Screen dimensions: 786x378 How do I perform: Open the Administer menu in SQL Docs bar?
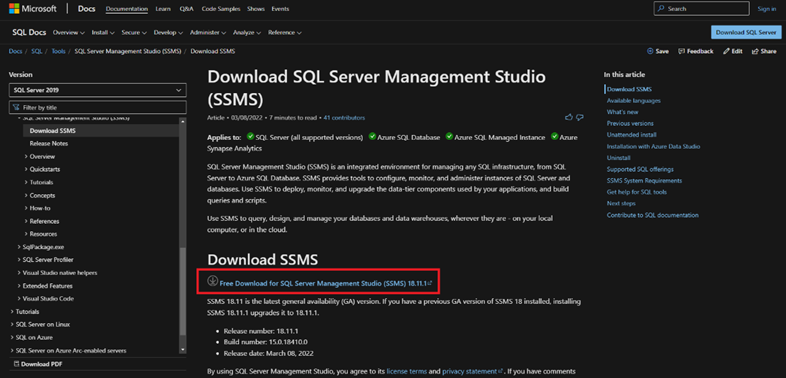point(208,33)
